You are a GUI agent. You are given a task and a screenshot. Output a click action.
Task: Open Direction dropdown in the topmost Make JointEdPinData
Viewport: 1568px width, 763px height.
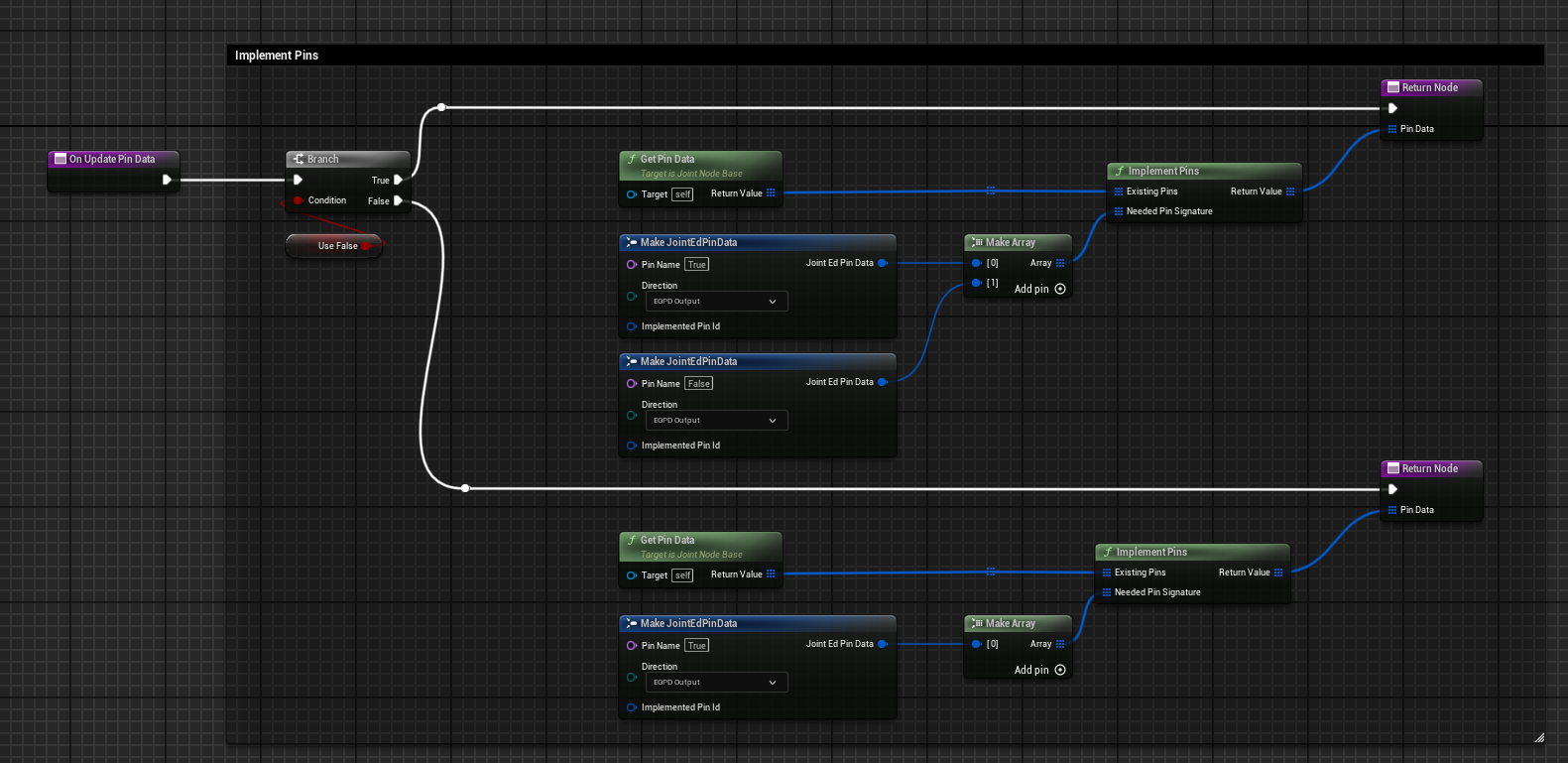[x=716, y=302]
